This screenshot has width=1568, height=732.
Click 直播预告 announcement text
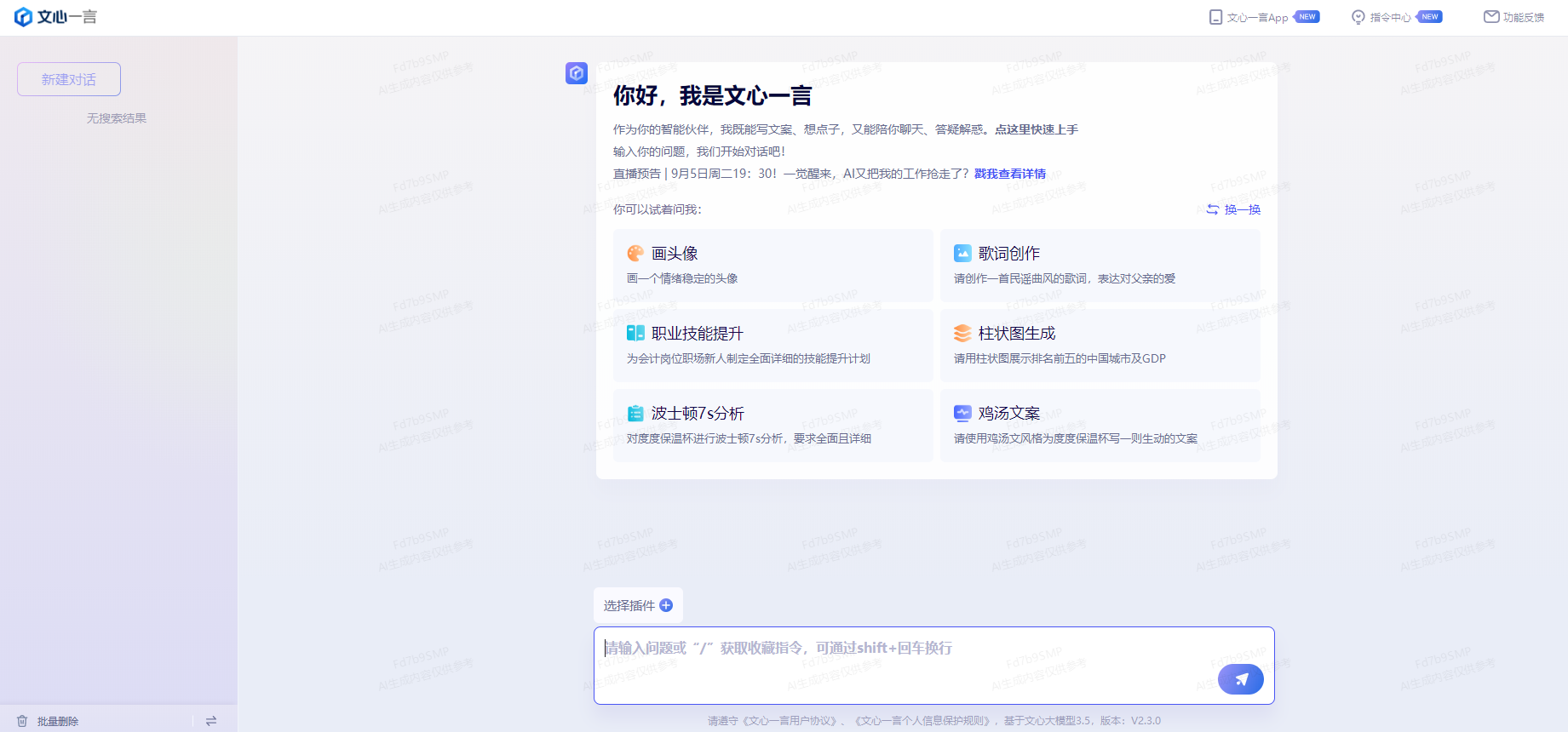pyautogui.click(x=791, y=174)
